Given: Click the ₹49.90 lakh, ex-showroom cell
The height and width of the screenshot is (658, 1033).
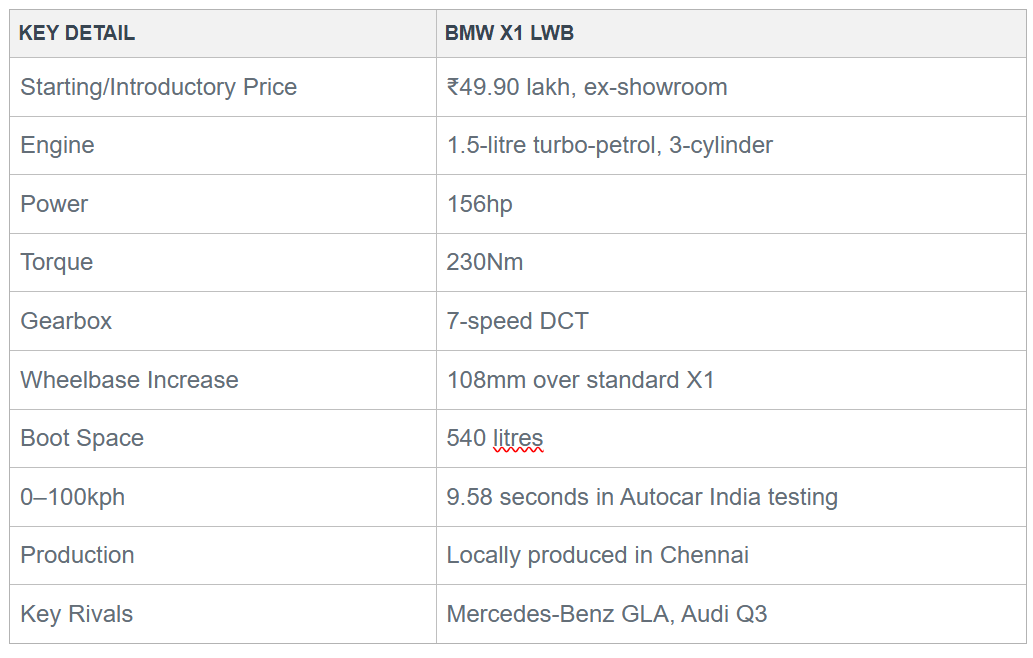Looking at the screenshot, I should [731, 87].
